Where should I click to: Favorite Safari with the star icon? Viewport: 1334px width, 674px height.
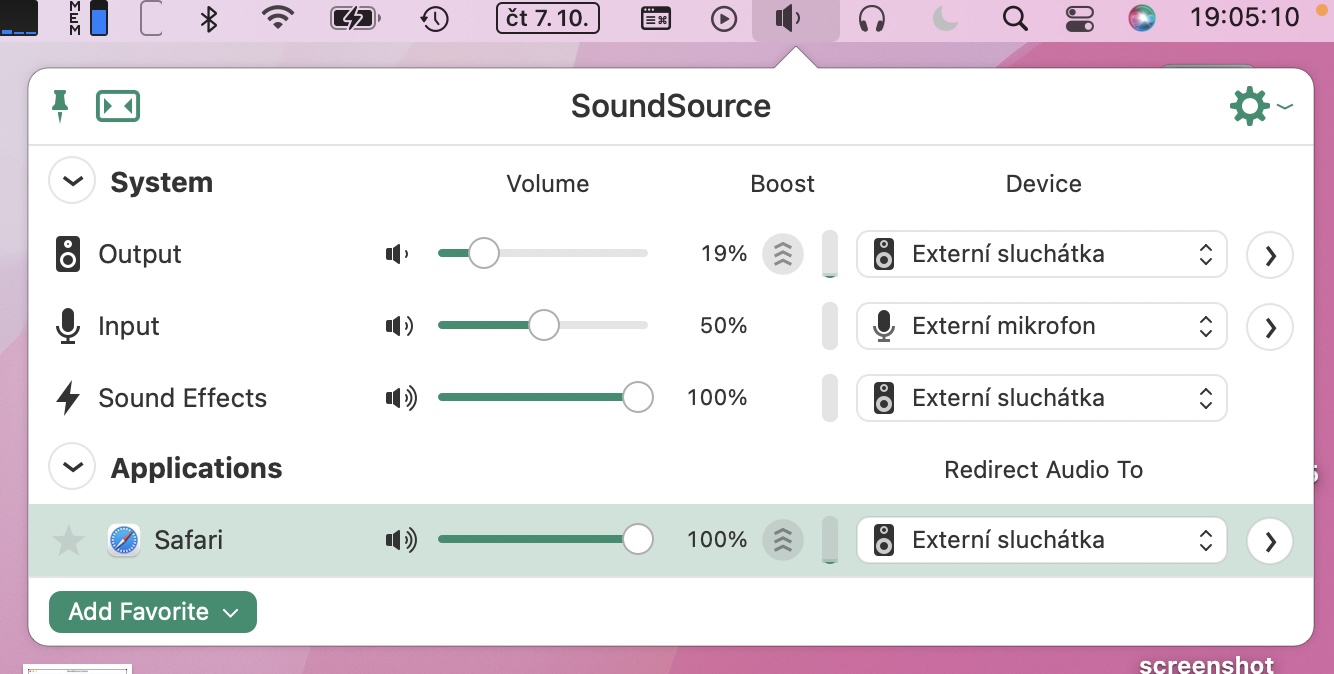[68, 541]
